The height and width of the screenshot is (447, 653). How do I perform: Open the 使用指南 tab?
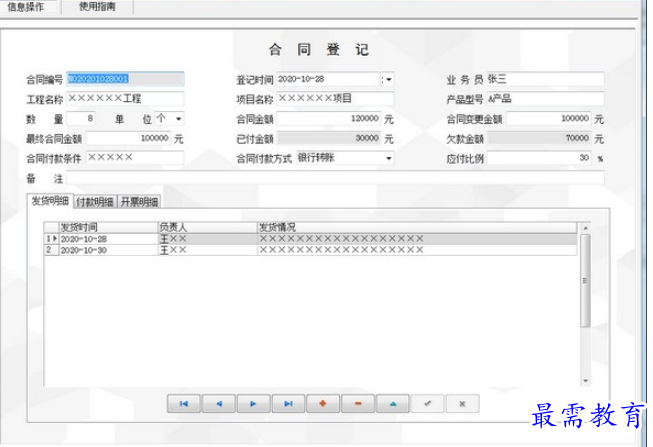(x=97, y=6)
